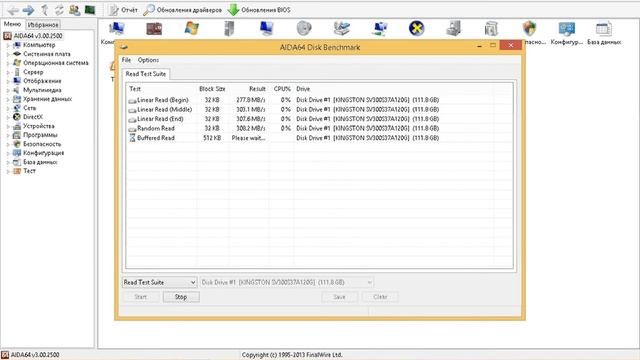This screenshot has height=360, width=640.
Task: Open the Disk Drive #1 selection dropdown
Action: (x=287, y=282)
